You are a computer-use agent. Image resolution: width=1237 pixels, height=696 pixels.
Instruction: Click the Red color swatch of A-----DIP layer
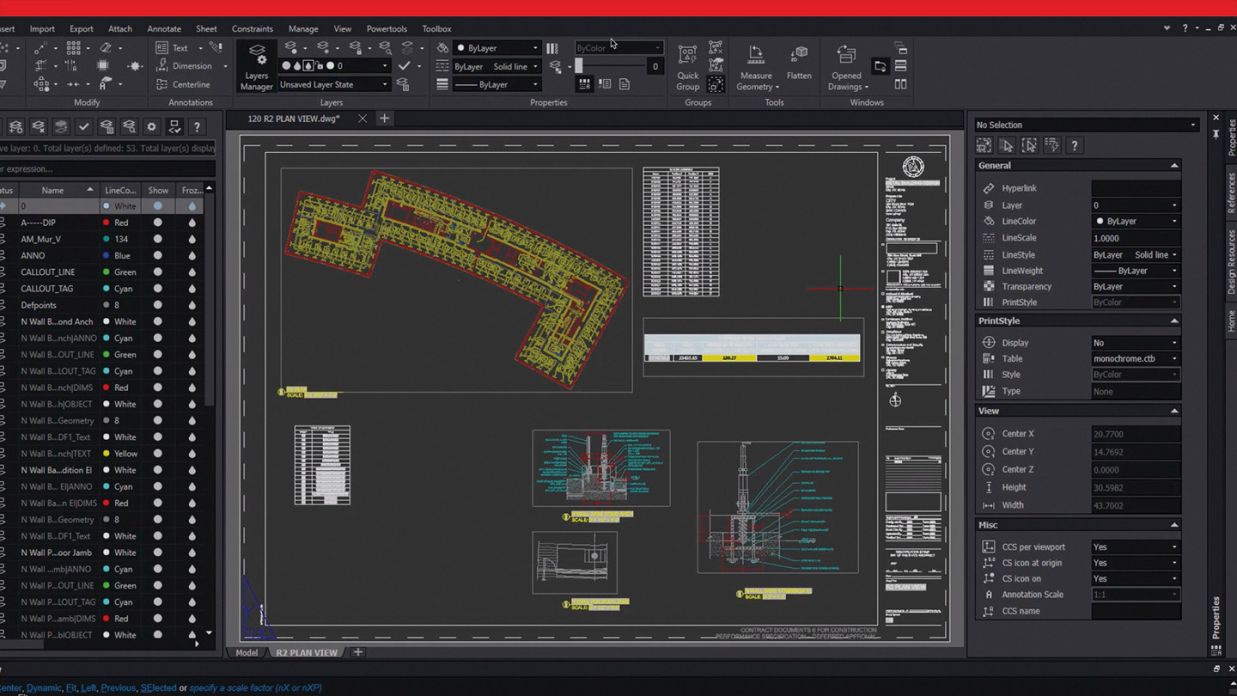click(106, 223)
